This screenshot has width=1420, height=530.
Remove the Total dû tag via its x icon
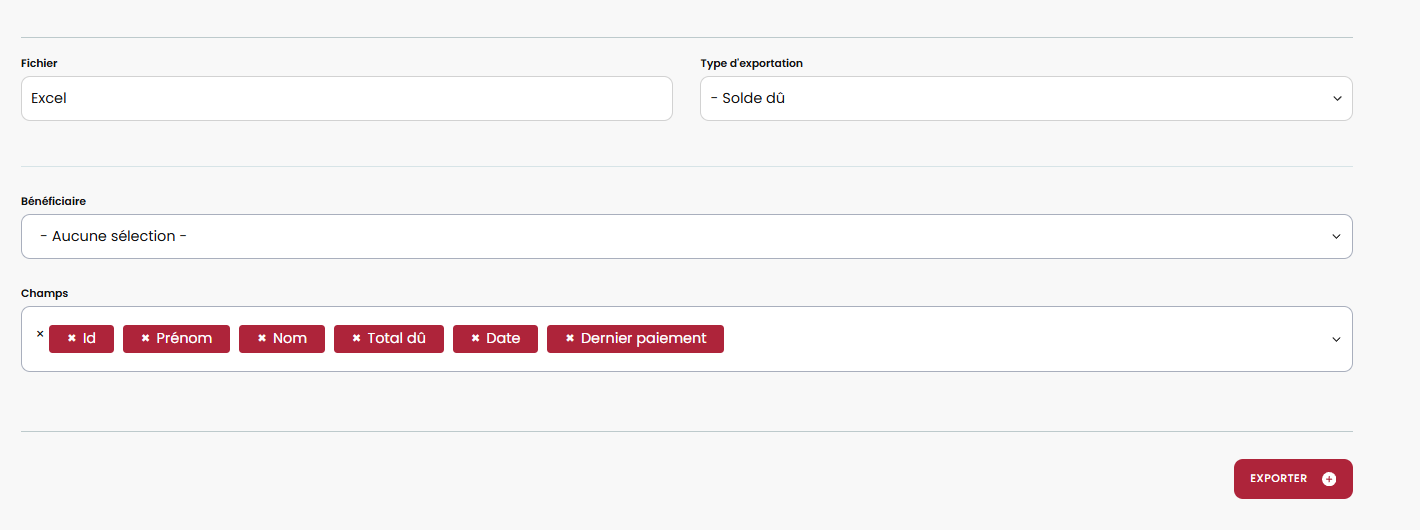356,339
